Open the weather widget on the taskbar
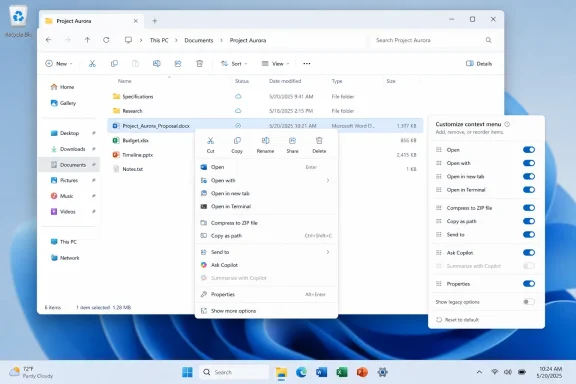The image size is (576, 384). [x=31, y=372]
